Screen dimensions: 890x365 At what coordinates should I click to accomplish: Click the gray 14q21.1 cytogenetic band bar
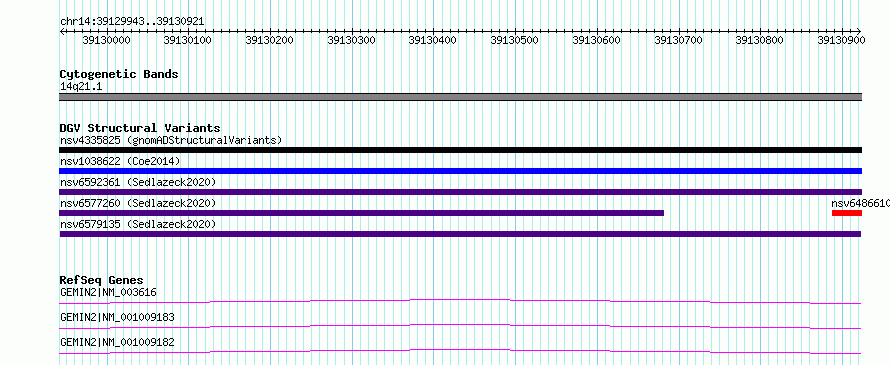460,97
